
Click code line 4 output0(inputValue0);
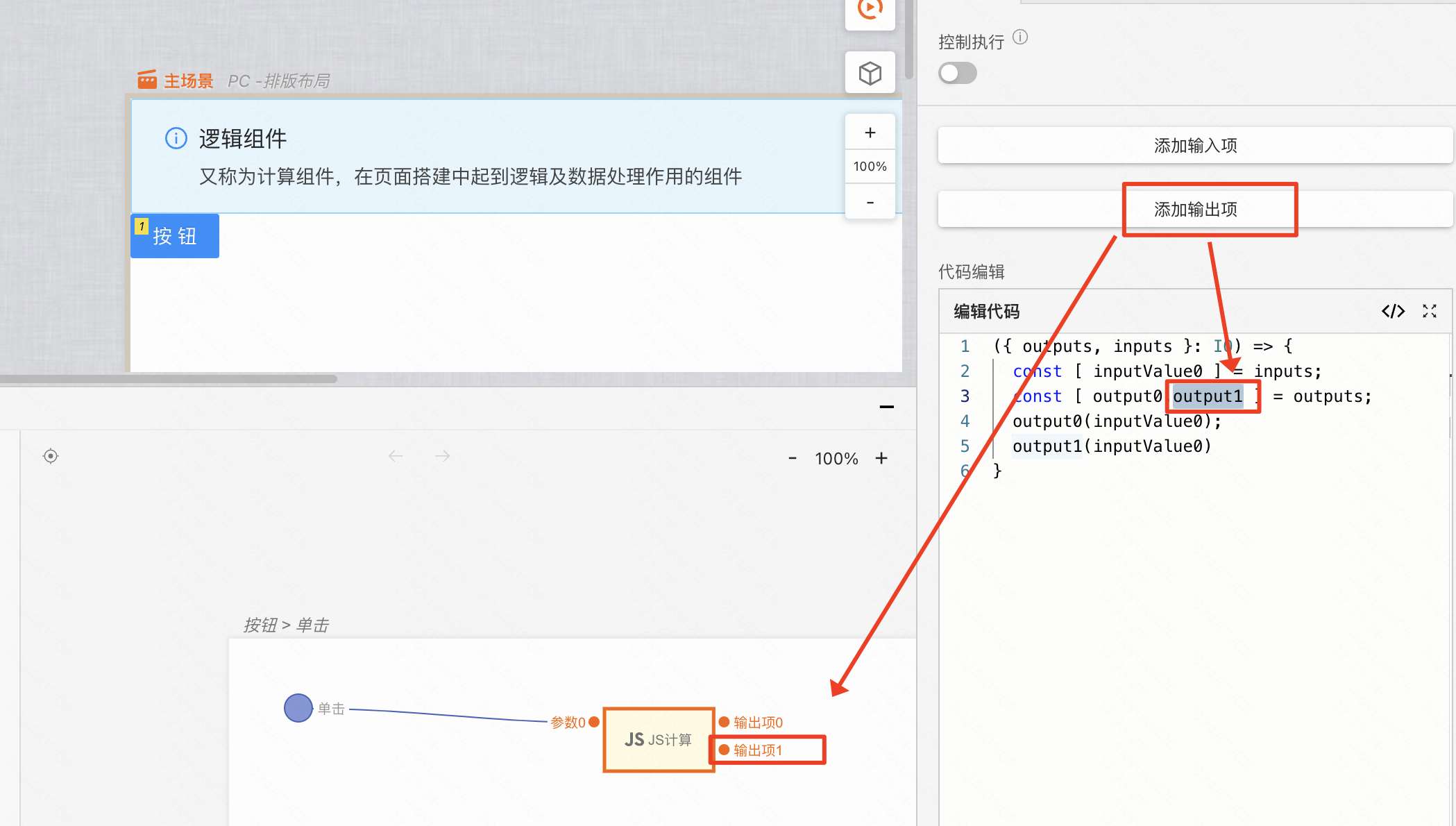tap(1117, 421)
